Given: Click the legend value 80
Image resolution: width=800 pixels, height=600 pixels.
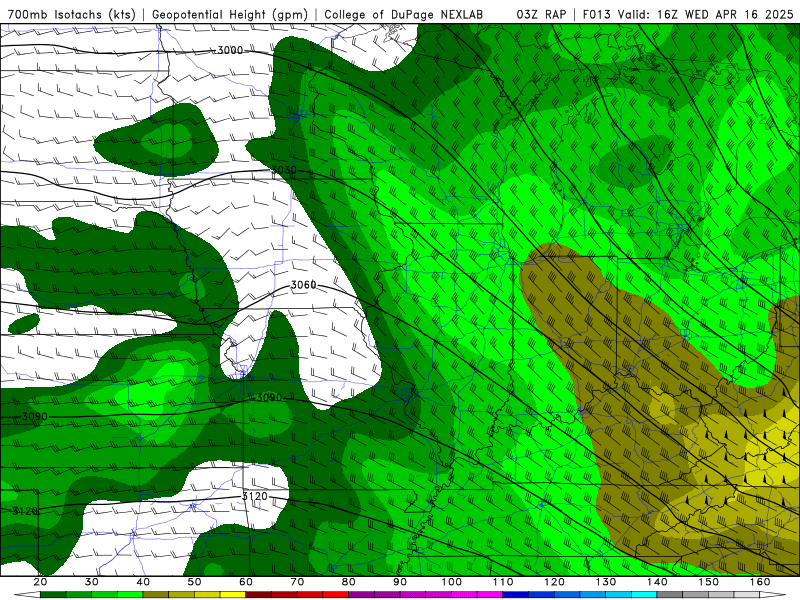Looking at the screenshot, I should coord(348,582).
